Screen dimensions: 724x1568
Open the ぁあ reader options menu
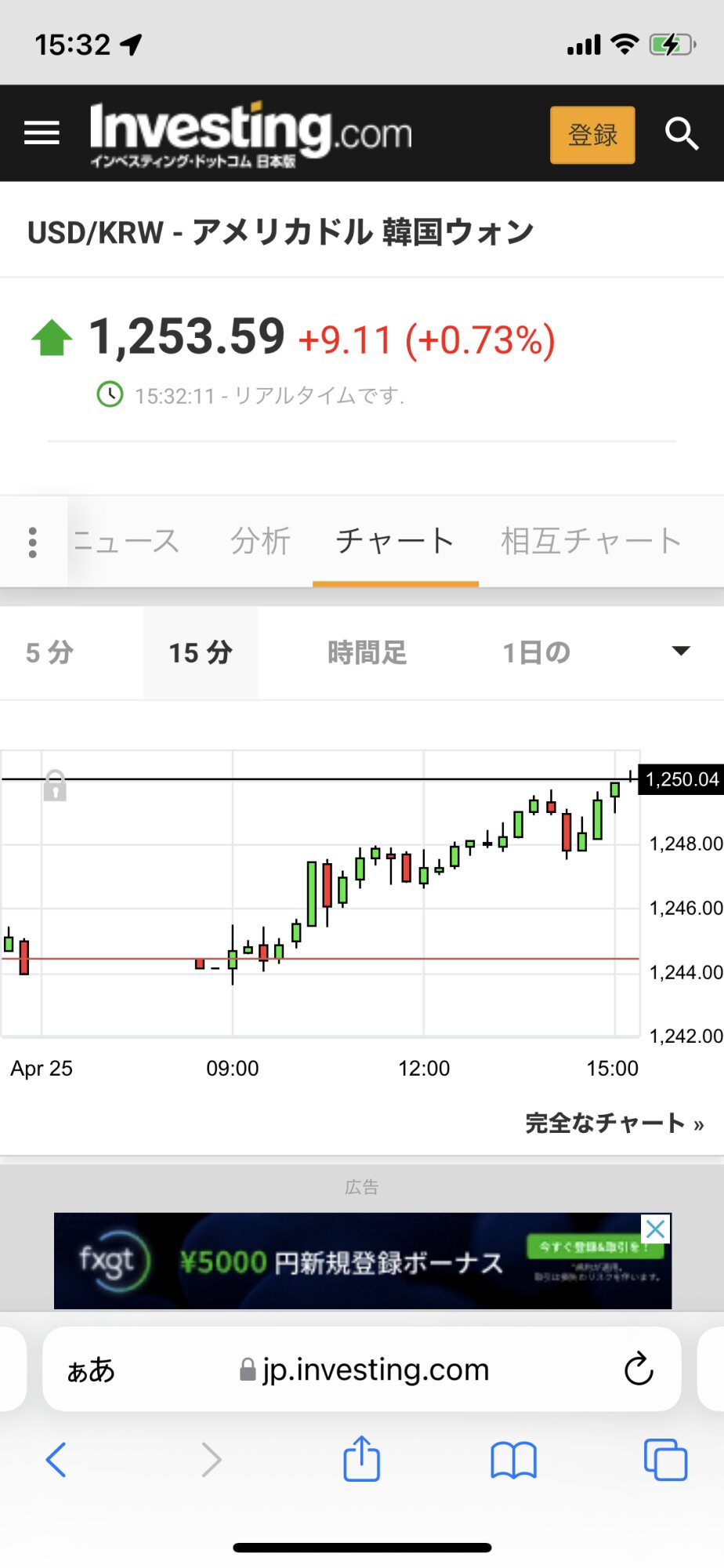(x=91, y=1370)
